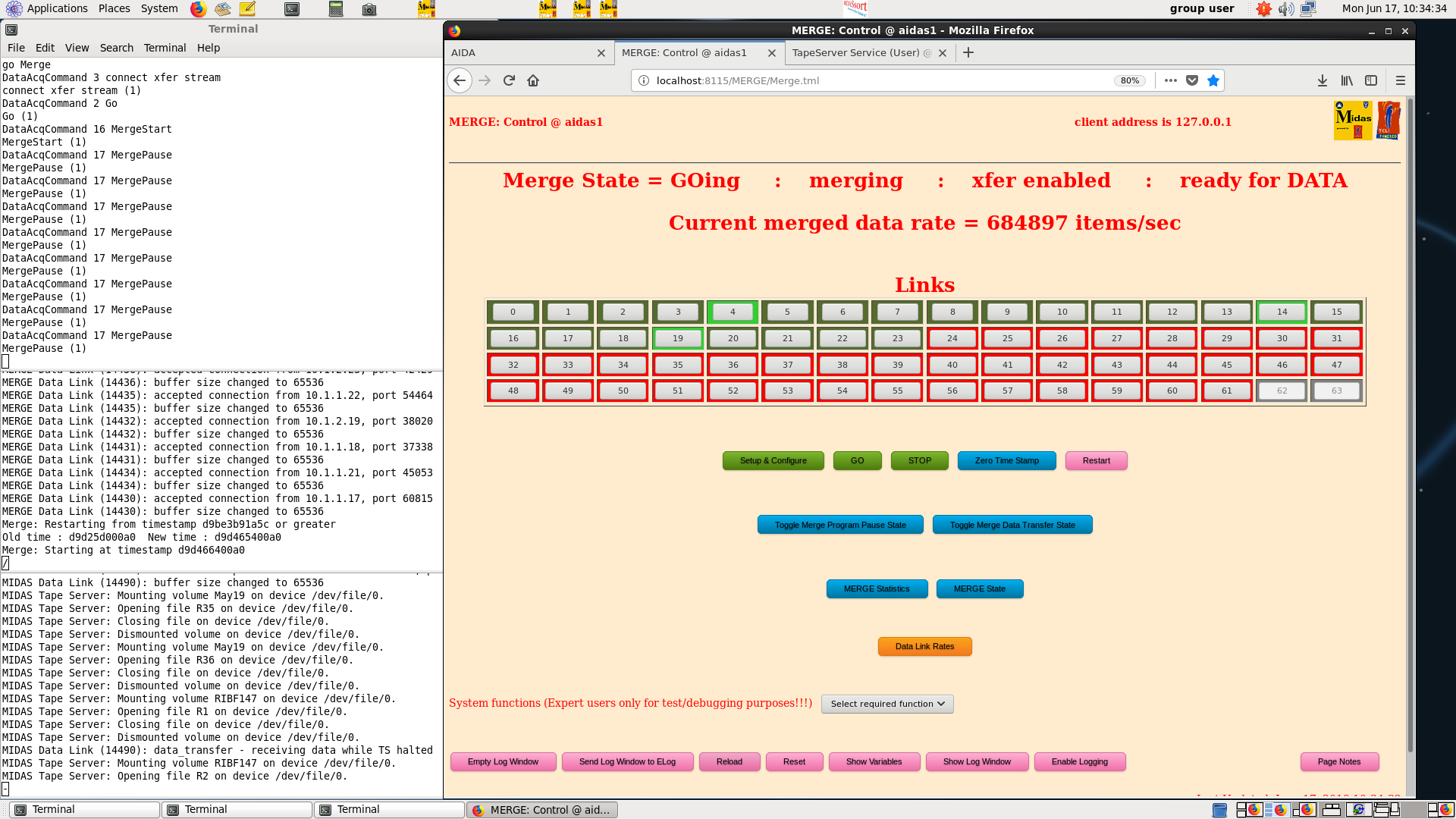The image size is (1456, 819).
Task: Toggle link 19 button
Action: tap(678, 338)
